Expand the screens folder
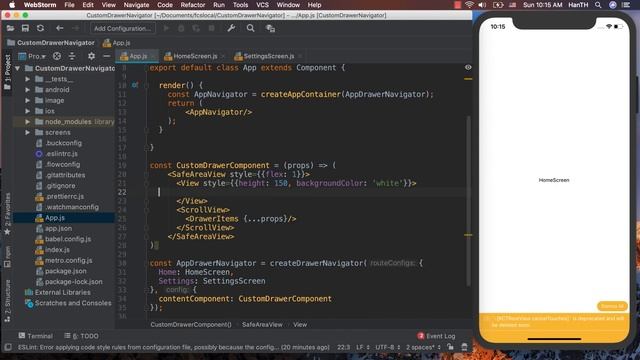 click(x=27, y=132)
